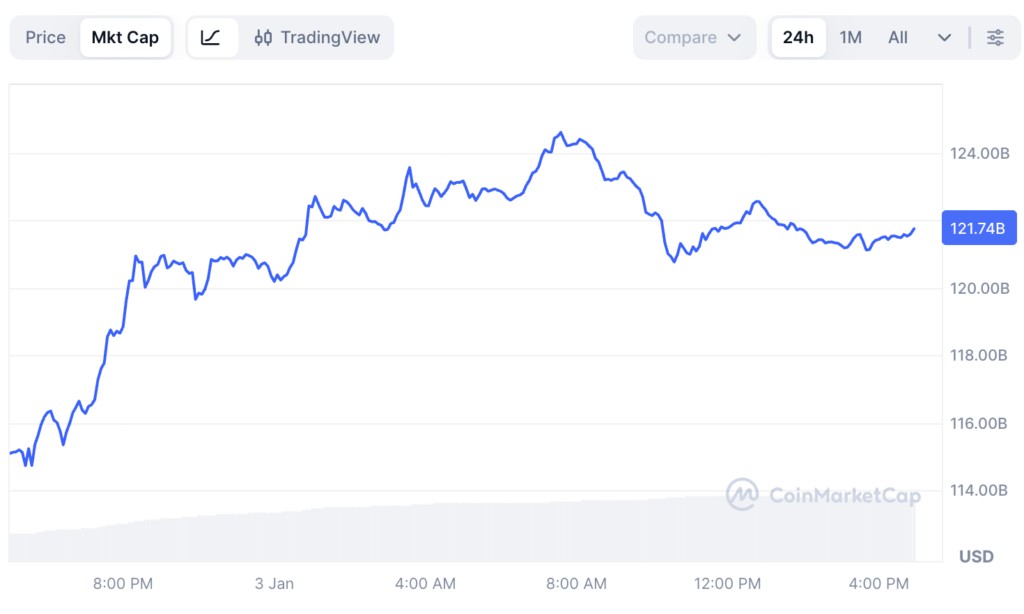The width and height of the screenshot is (1024, 614).
Task: Click the peak of the chart line
Action: point(560,130)
